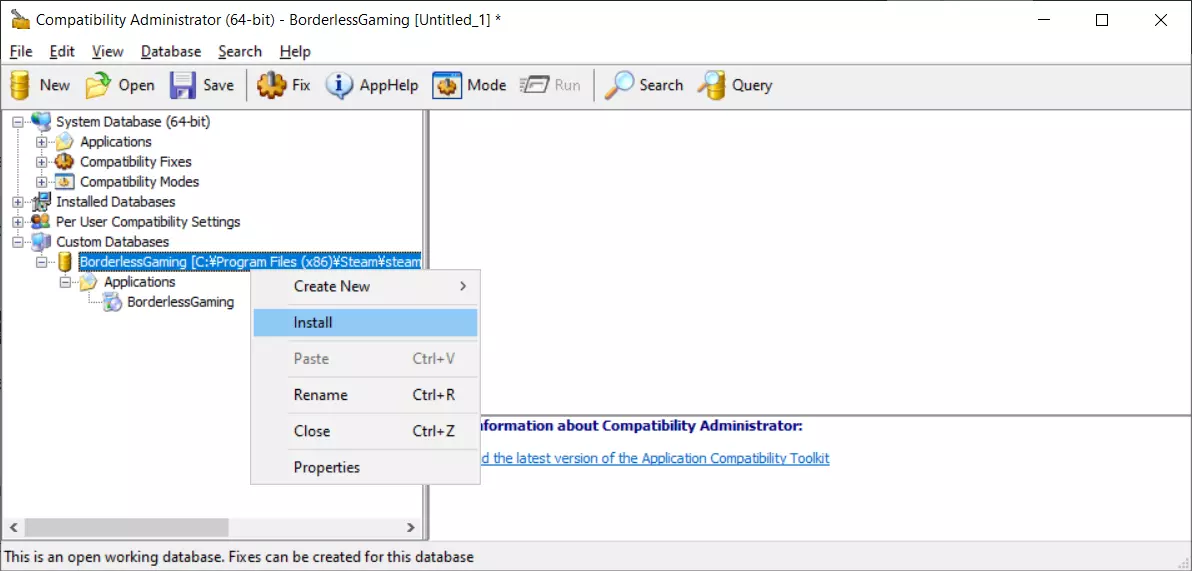This screenshot has height=571, width=1192.
Task: Click Applications folder icon under BorderlessGaming database
Action: click(x=88, y=282)
